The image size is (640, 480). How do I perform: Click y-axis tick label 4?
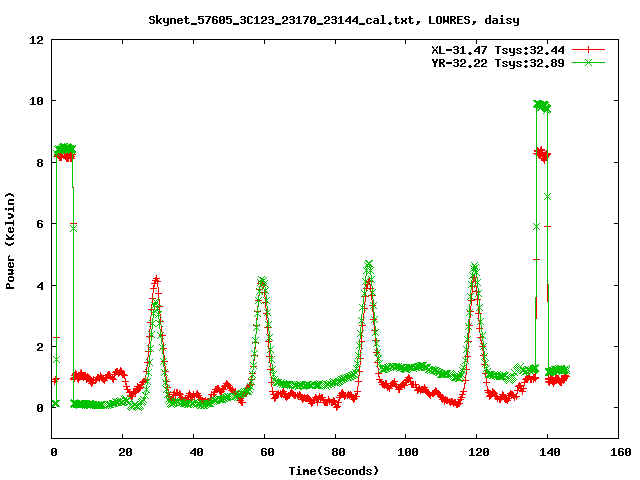(40, 286)
